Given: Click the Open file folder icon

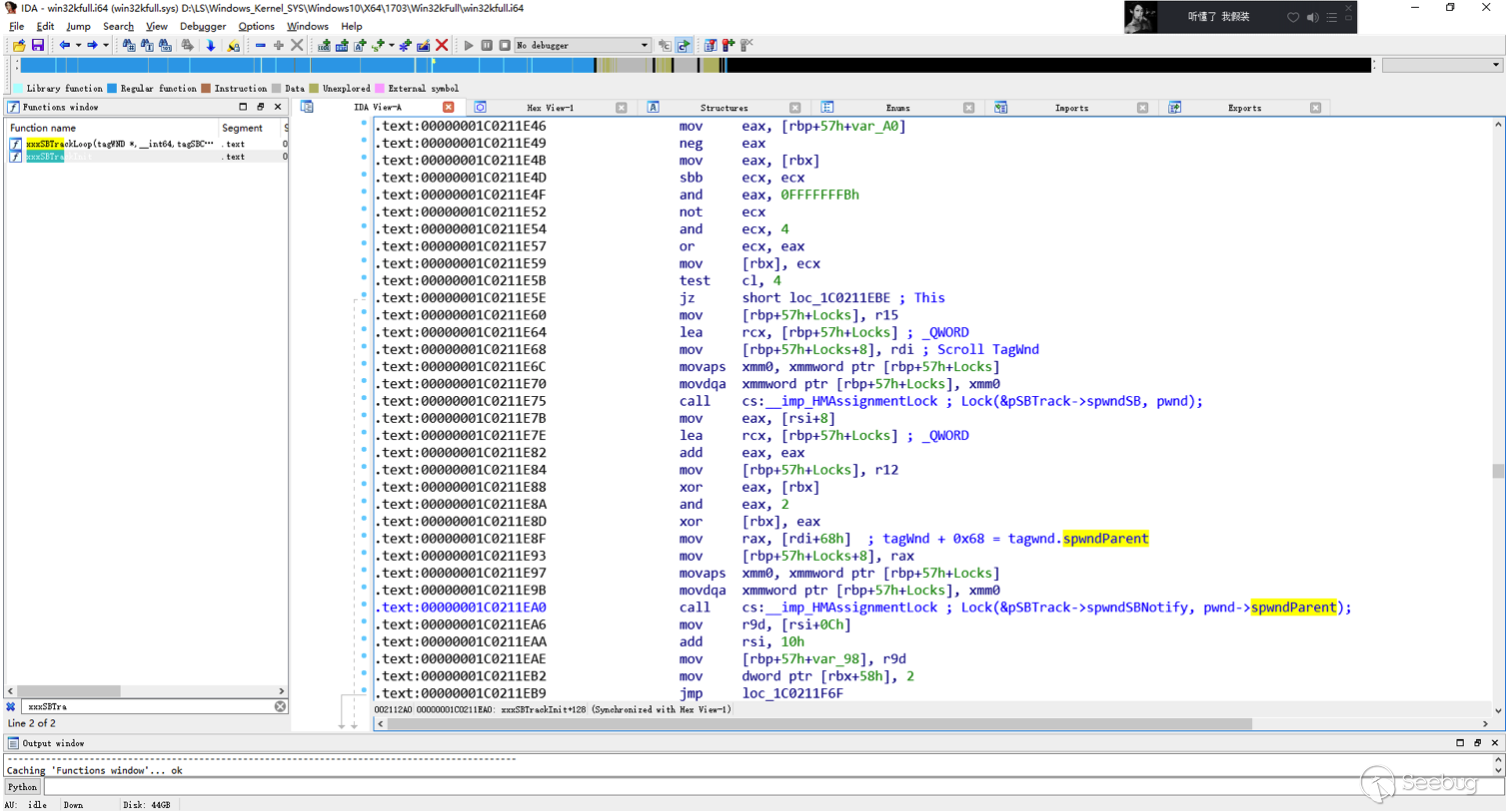Looking at the screenshot, I should pyautogui.click(x=19, y=45).
